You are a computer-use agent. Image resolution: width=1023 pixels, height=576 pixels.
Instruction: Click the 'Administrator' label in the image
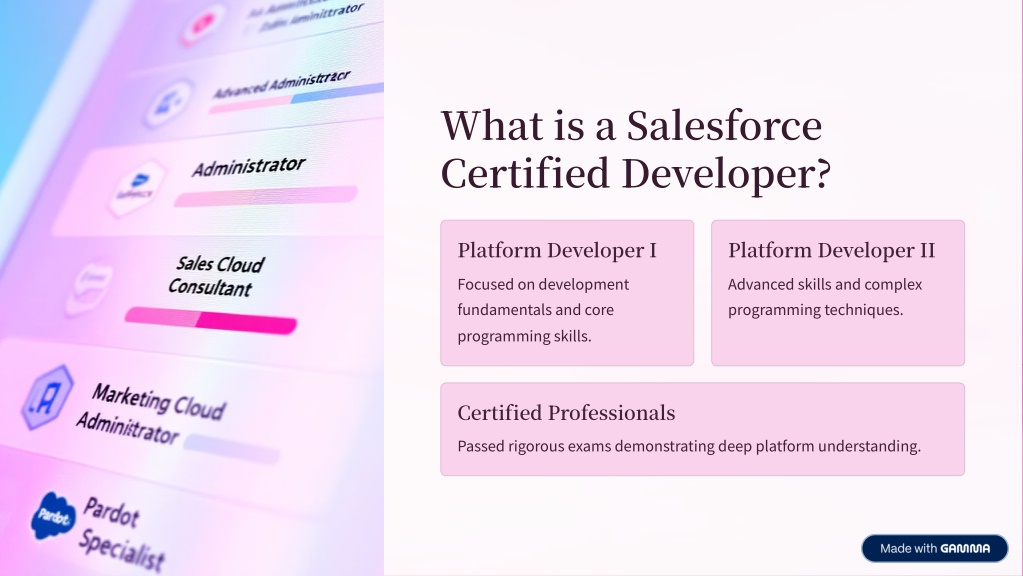click(x=249, y=166)
